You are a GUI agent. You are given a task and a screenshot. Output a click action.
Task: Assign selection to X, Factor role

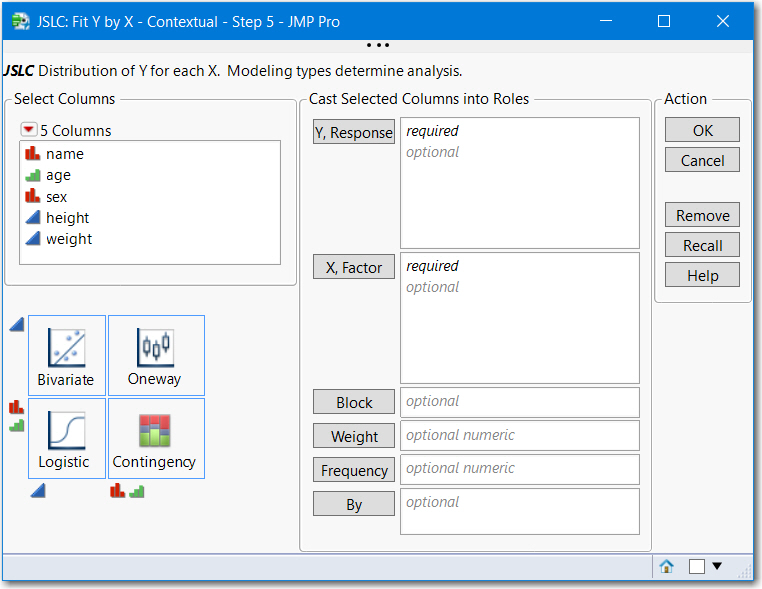pos(354,267)
